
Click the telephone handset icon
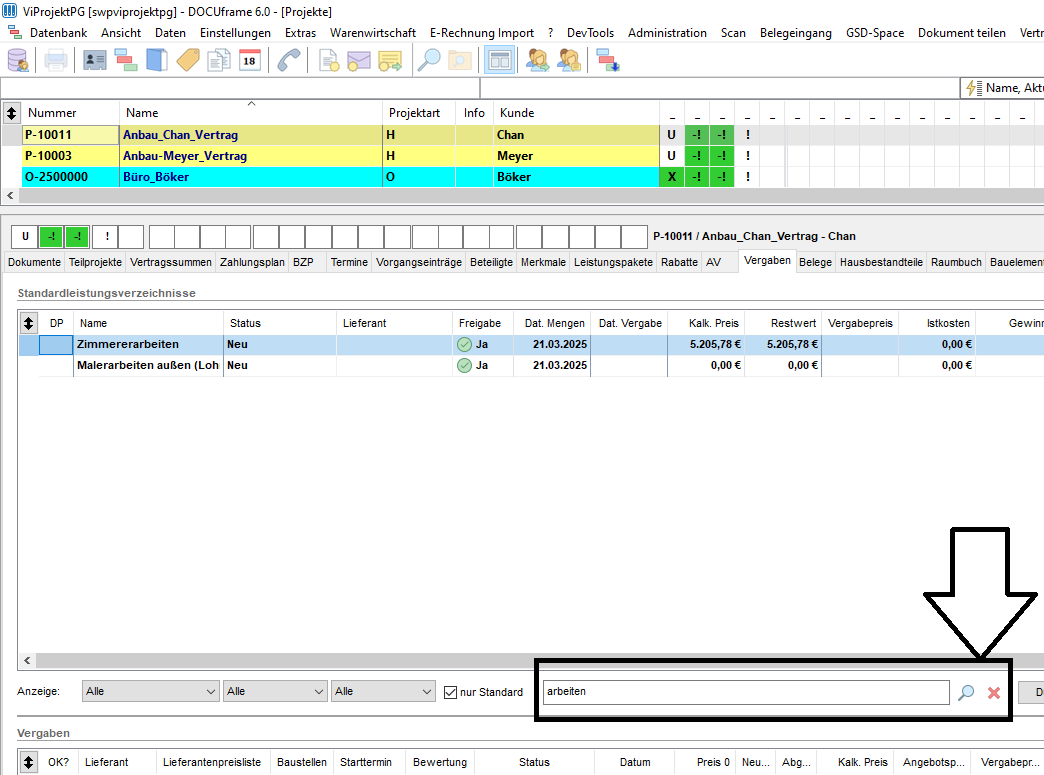tap(289, 61)
